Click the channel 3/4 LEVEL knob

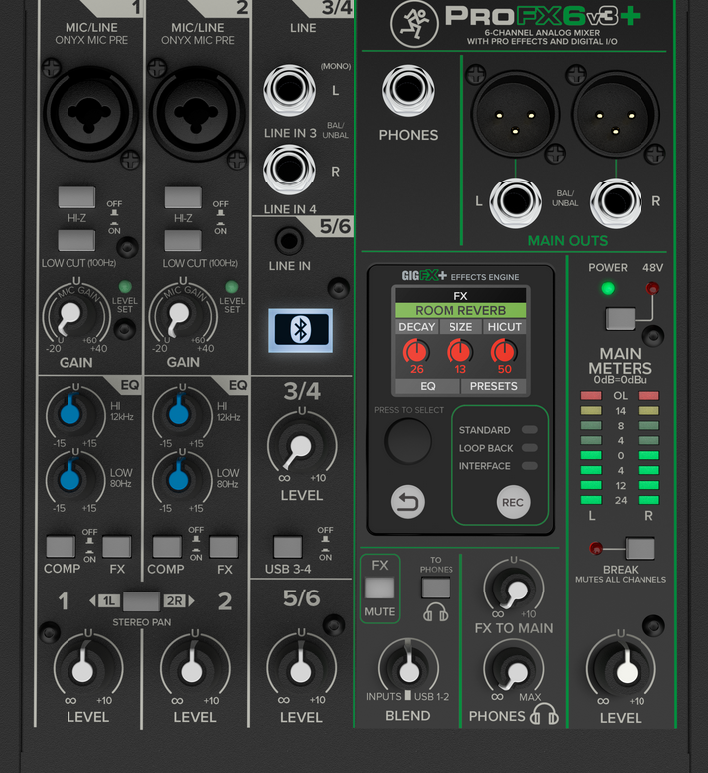point(302,447)
